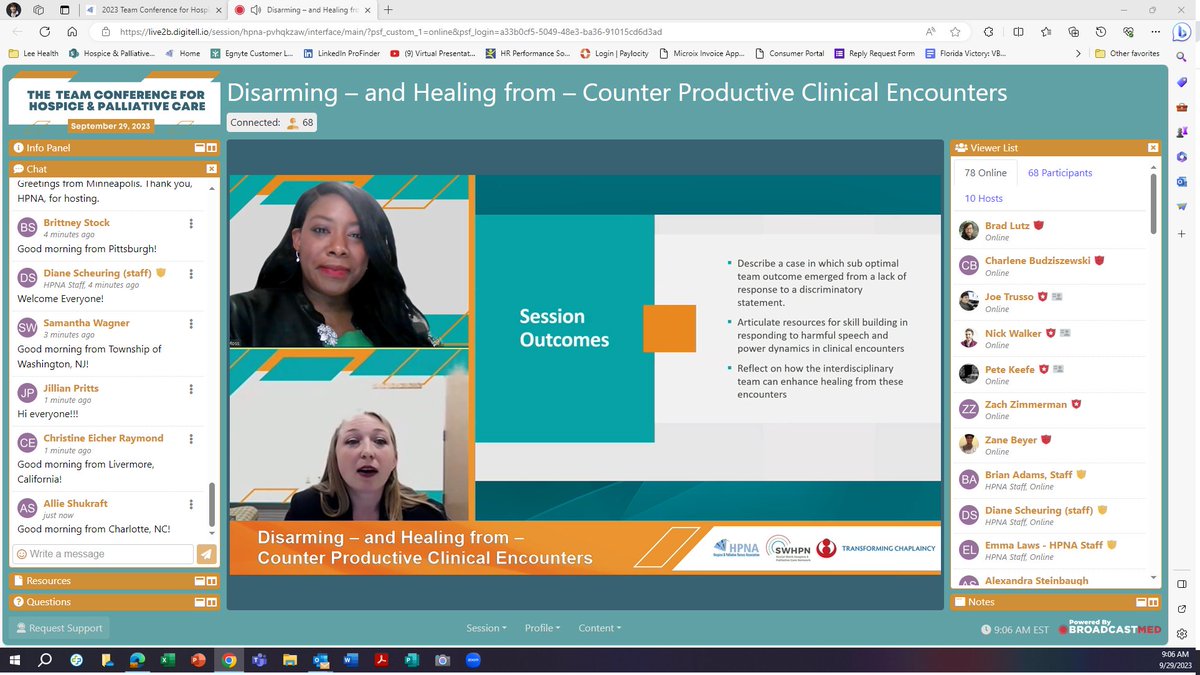Open the Session dropdown menu
The image size is (1200, 675).
(x=486, y=629)
